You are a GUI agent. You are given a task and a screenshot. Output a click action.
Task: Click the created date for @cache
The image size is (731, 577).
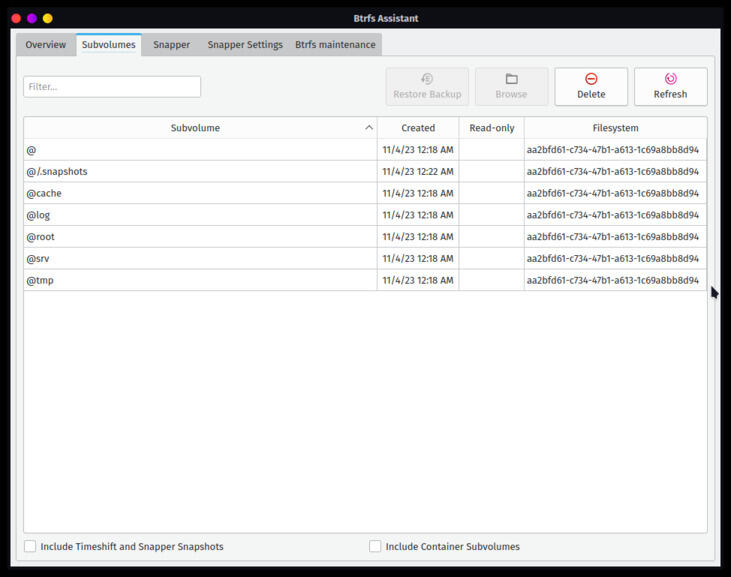418,193
